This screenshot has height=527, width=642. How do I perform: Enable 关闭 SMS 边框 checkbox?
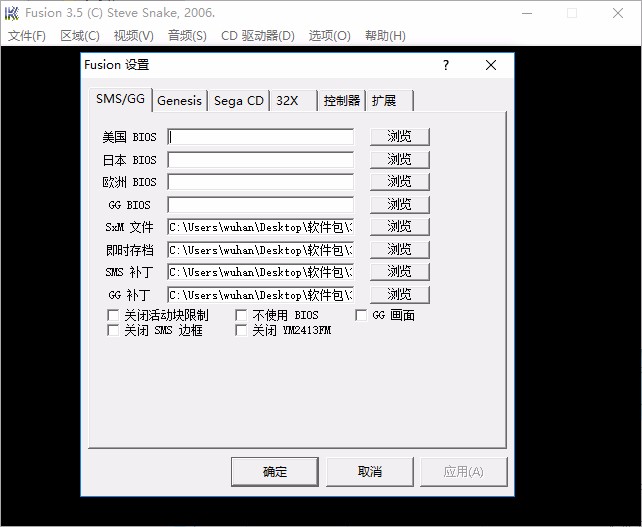(x=113, y=330)
